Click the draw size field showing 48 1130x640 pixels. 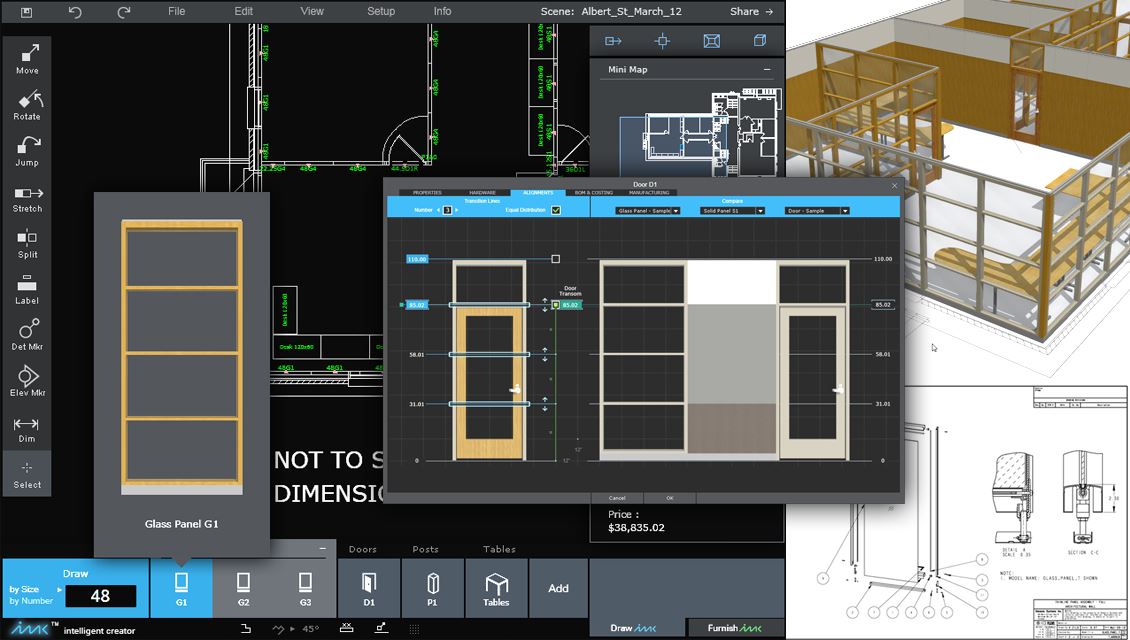pyautogui.click(x=101, y=596)
